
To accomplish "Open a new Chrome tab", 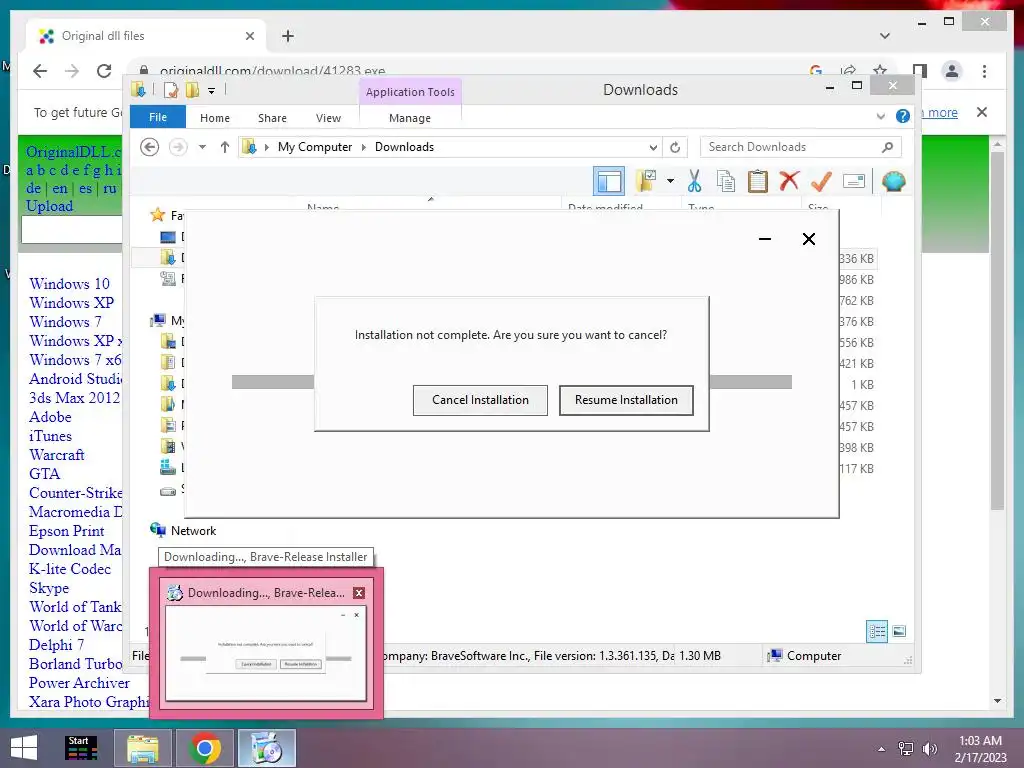I will [288, 36].
